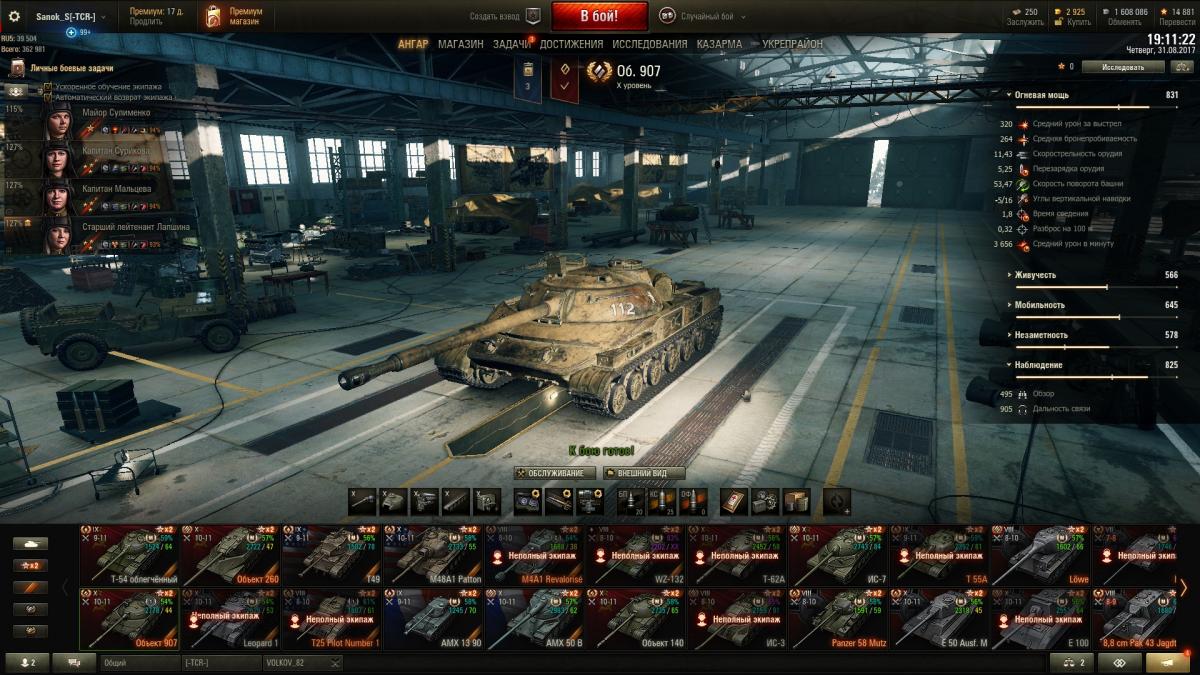This screenshot has height=675, width=1200.
Task: Open the contacts list icon showing 2
Action: pyautogui.click(x=27, y=662)
